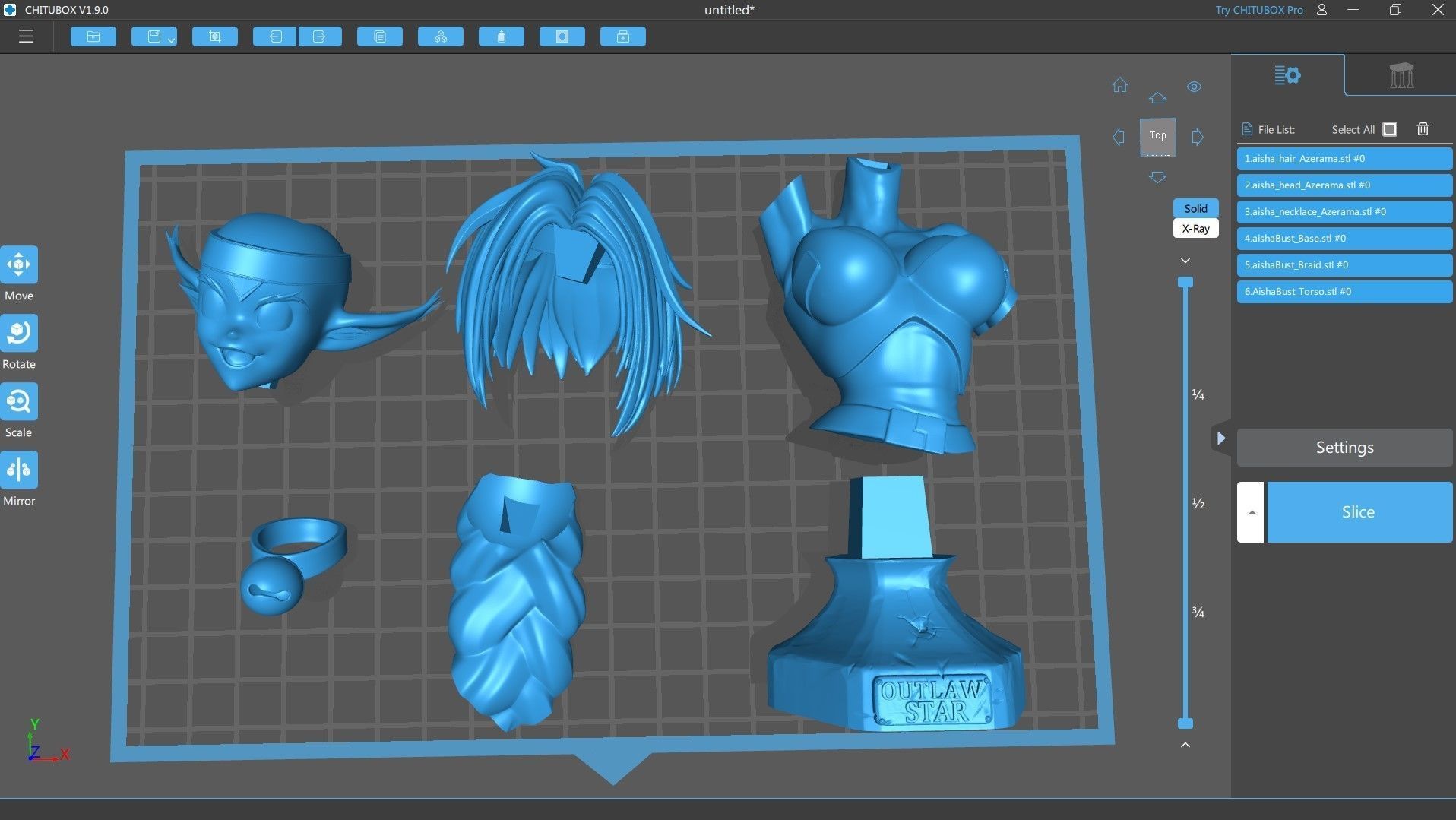The width and height of the screenshot is (1456, 820).
Task: Select 3.aisha_necklace_Azerama.stl in file list
Action: 1344,212
